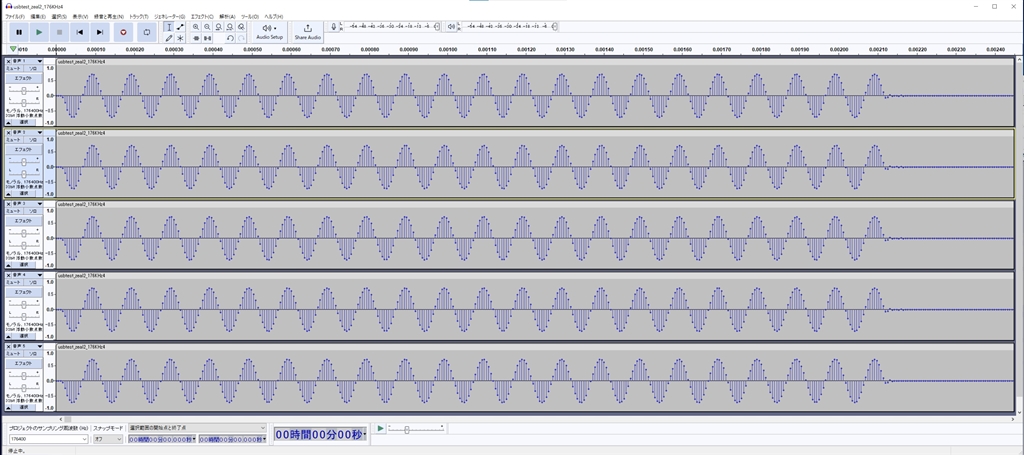The height and width of the screenshot is (455, 1024).
Task: Toggle the Loop button
Action: click(146, 32)
